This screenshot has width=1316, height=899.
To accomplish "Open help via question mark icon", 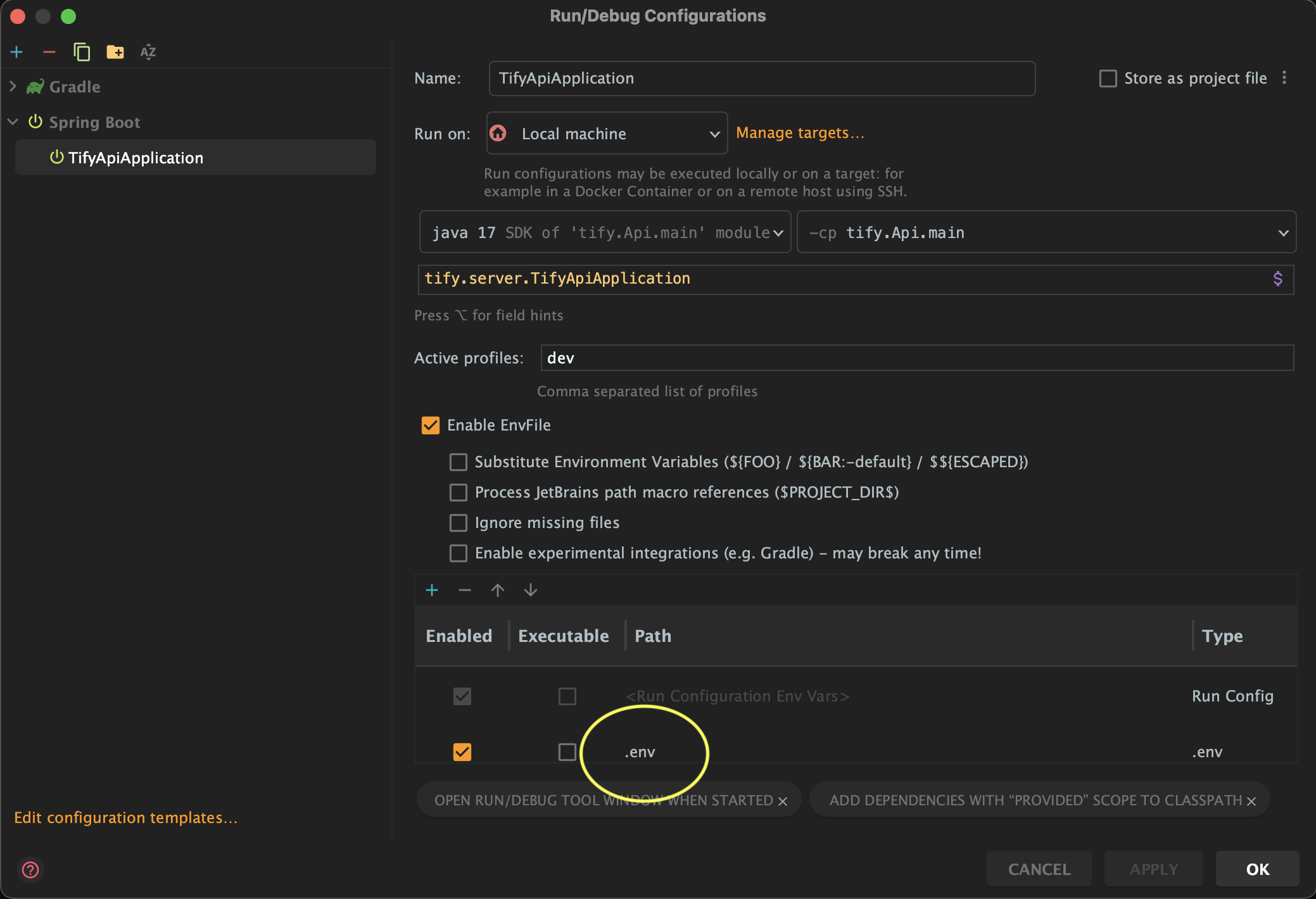I will (x=30, y=869).
